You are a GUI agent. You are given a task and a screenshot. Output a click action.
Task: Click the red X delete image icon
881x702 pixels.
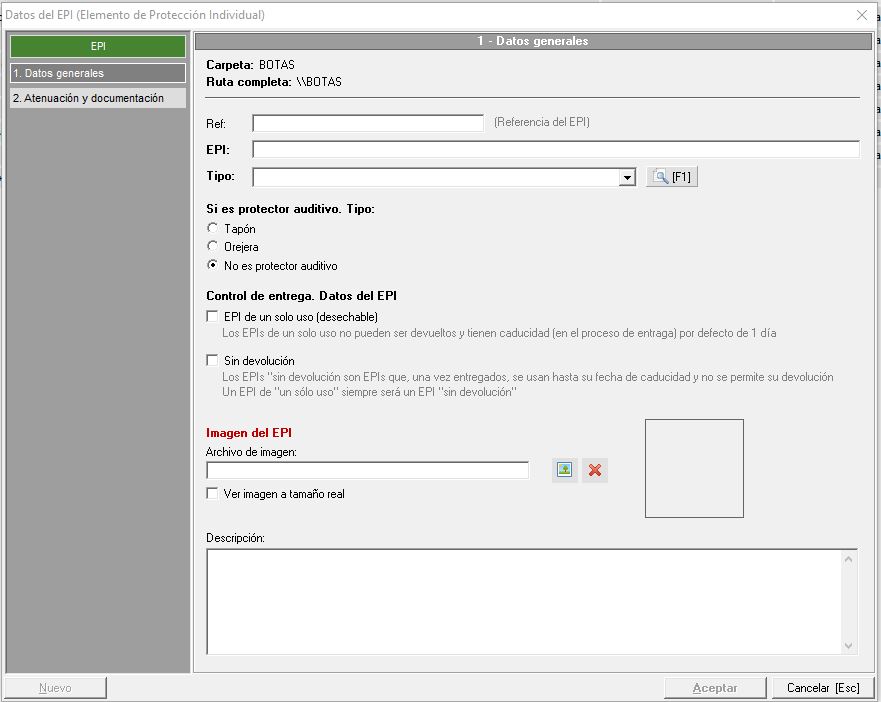[x=595, y=470]
